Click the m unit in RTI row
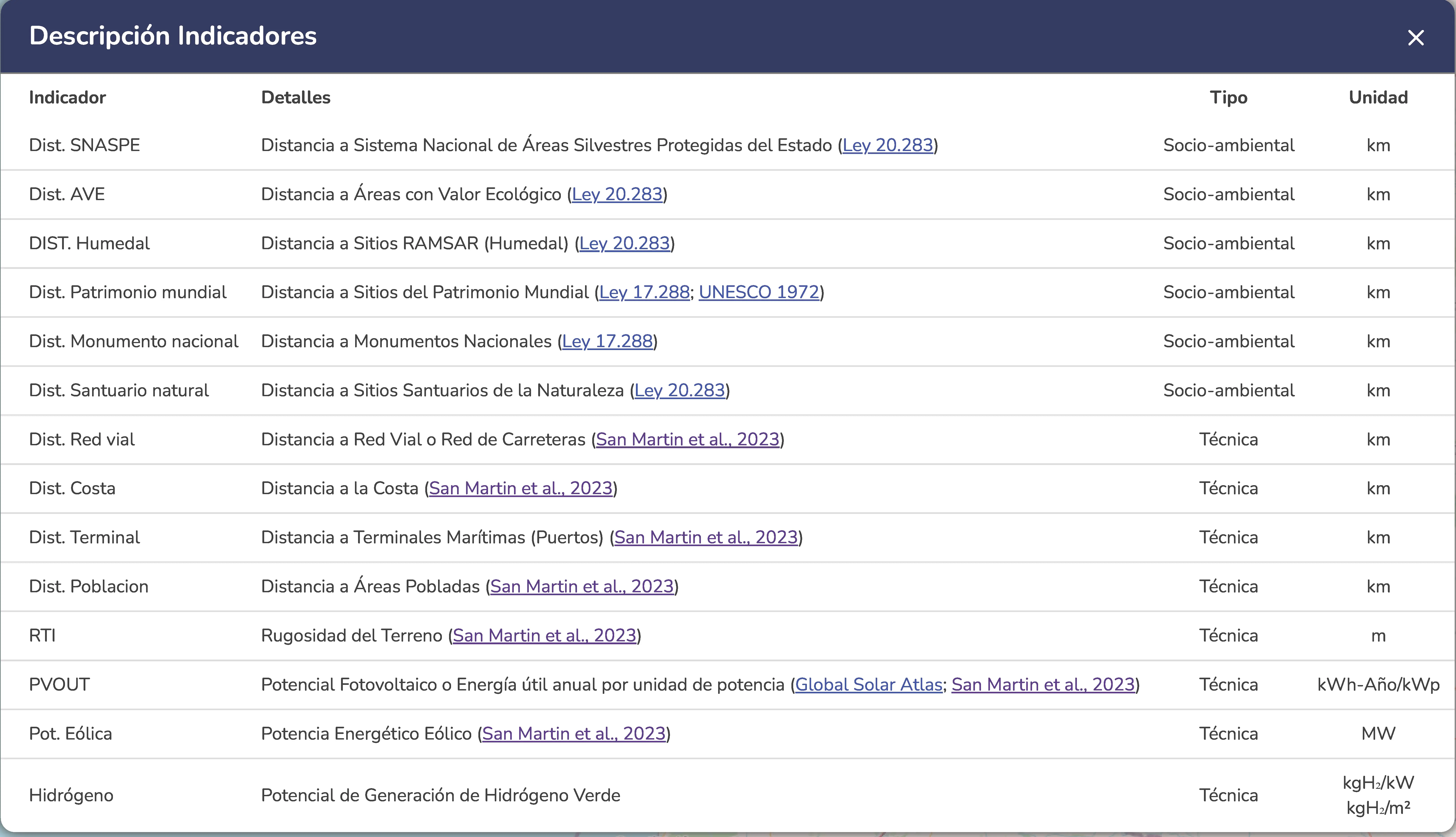Screen dimensions: 1456x837 click(x=1378, y=636)
